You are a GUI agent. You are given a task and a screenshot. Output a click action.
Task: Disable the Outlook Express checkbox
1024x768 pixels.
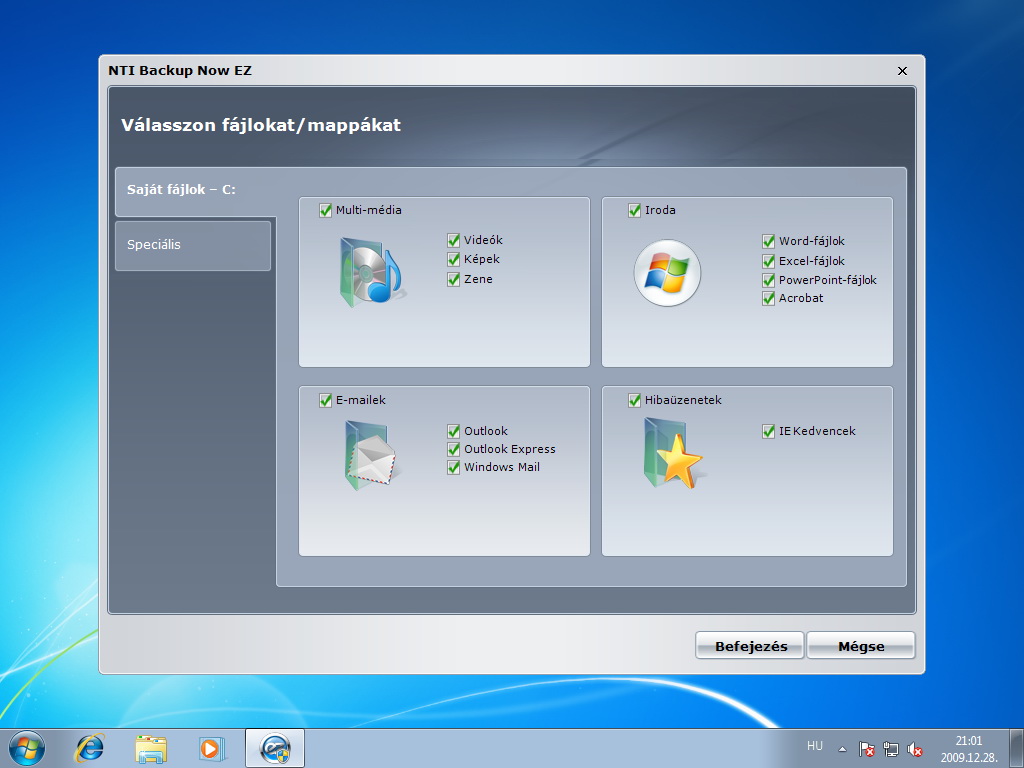click(453, 449)
